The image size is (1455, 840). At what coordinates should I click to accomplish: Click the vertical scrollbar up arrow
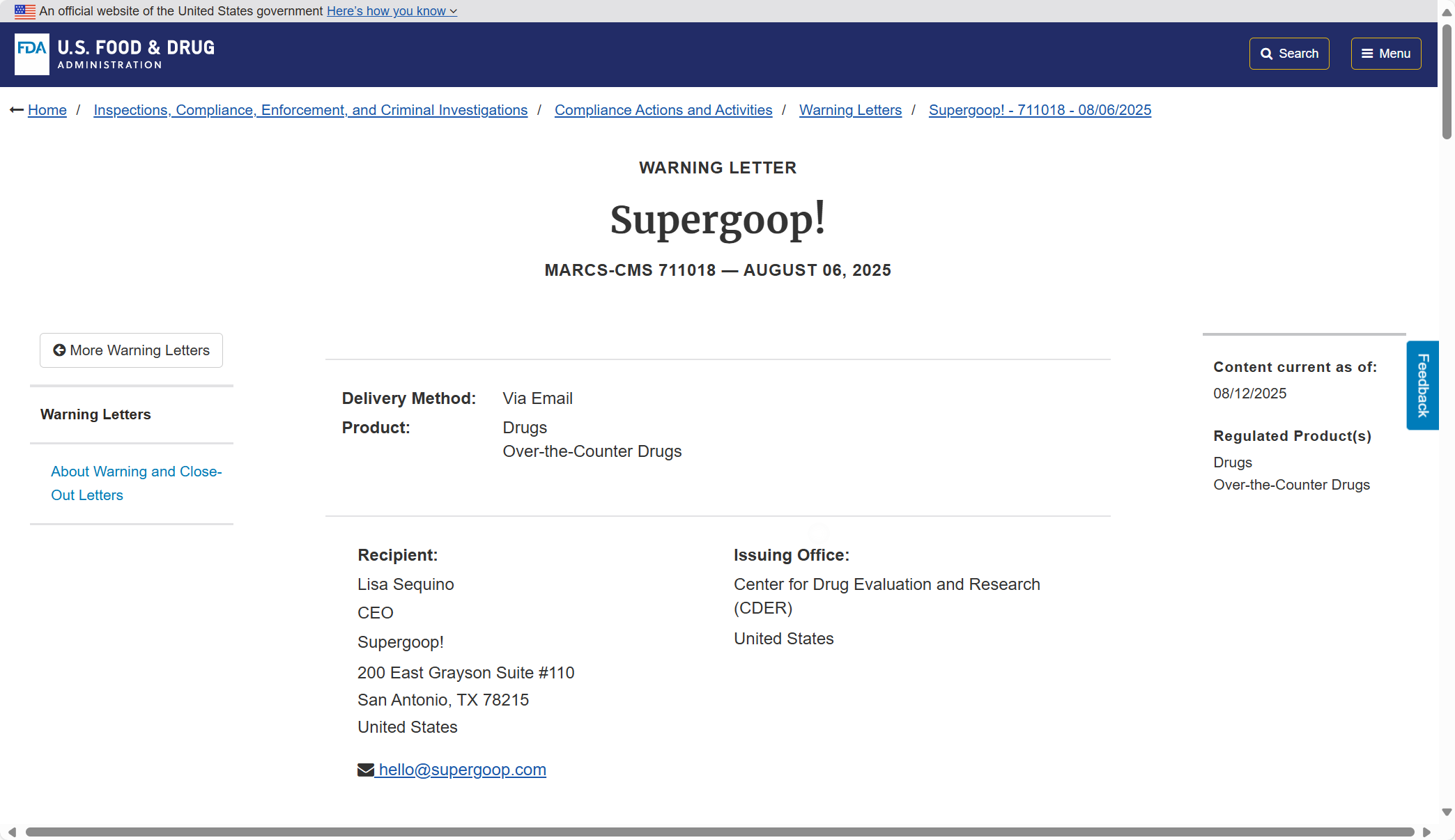click(1447, 13)
